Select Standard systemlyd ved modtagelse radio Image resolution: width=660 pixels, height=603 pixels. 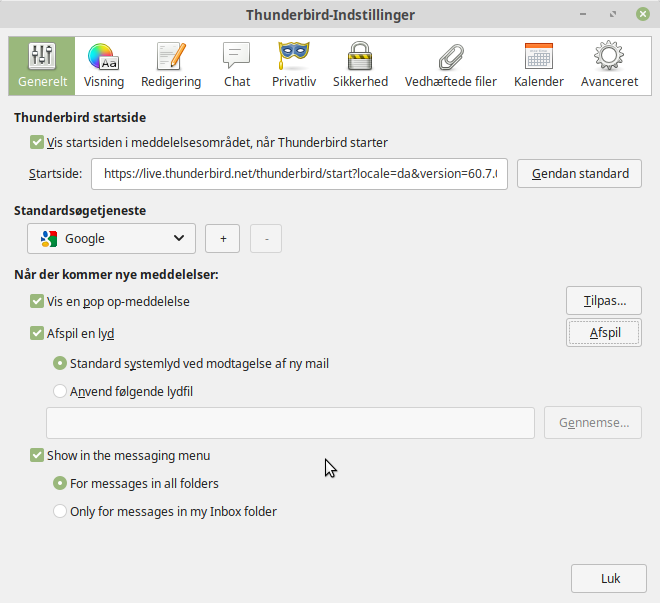click(x=60, y=363)
